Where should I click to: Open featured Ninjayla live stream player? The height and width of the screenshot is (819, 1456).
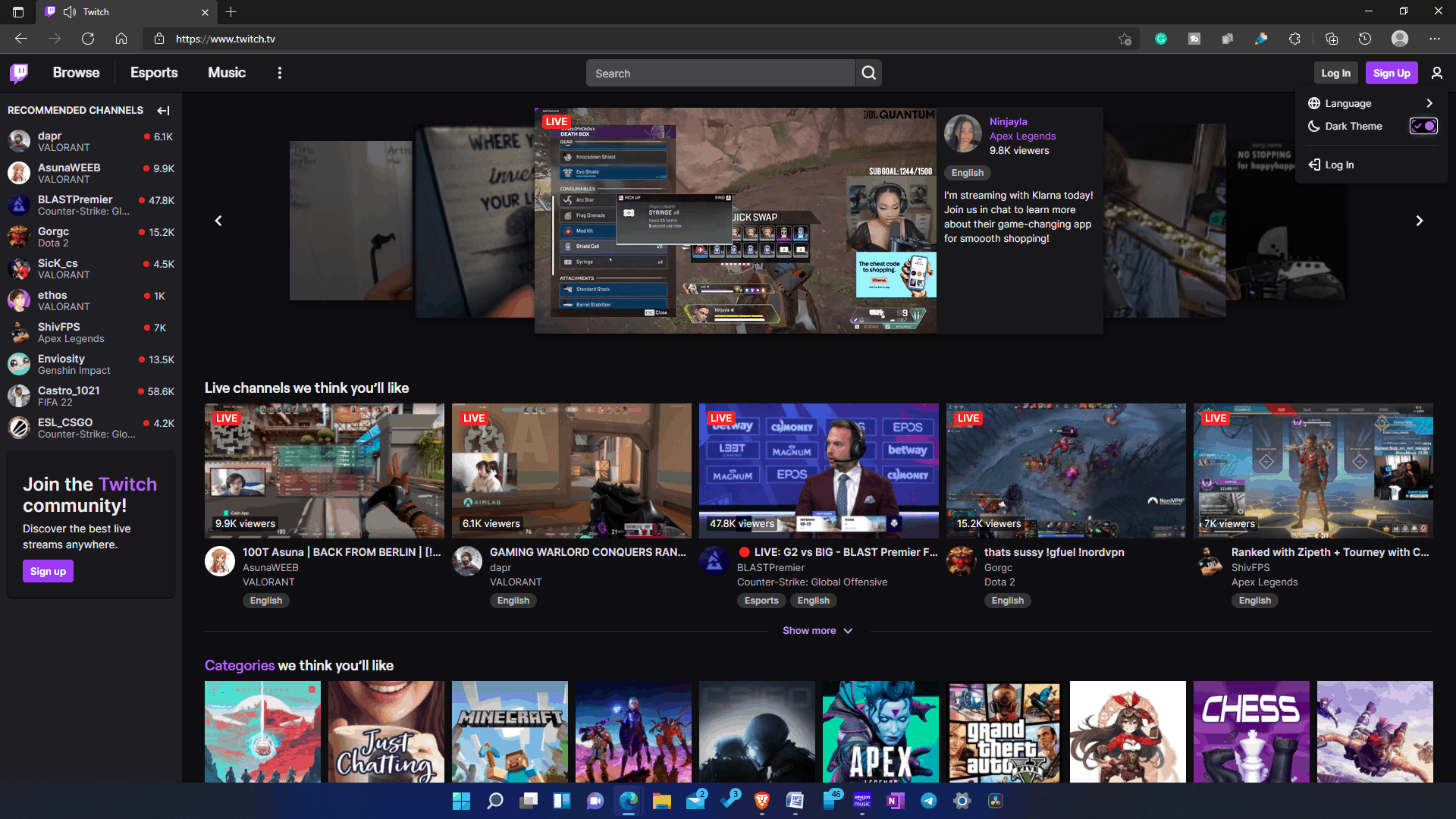click(736, 221)
